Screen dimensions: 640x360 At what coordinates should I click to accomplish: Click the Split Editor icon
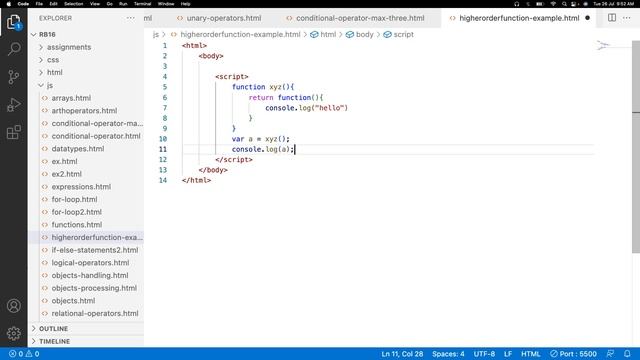point(612,18)
